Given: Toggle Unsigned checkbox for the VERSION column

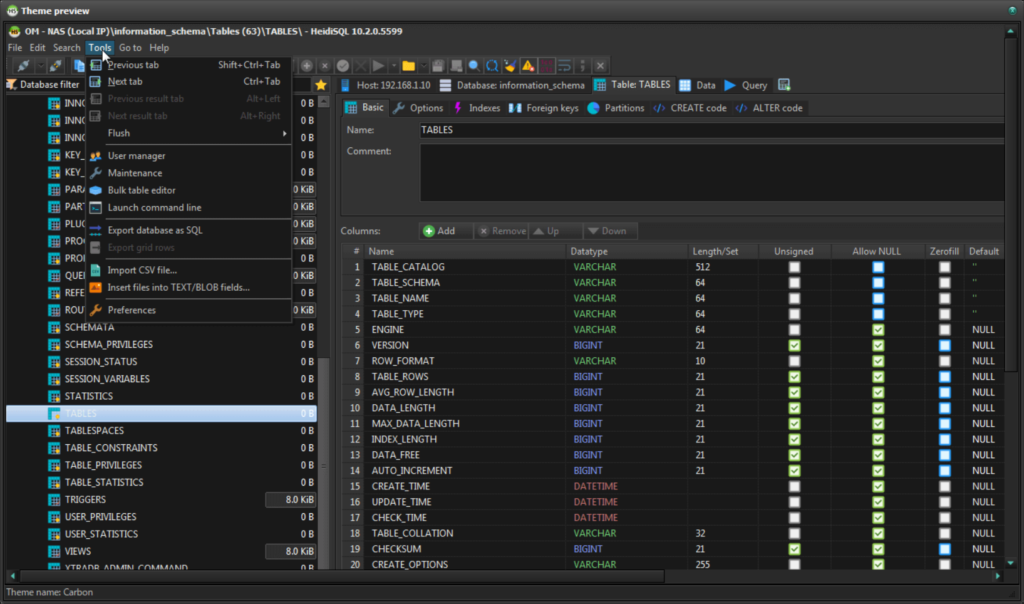Looking at the screenshot, I should [x=794, y=345].
